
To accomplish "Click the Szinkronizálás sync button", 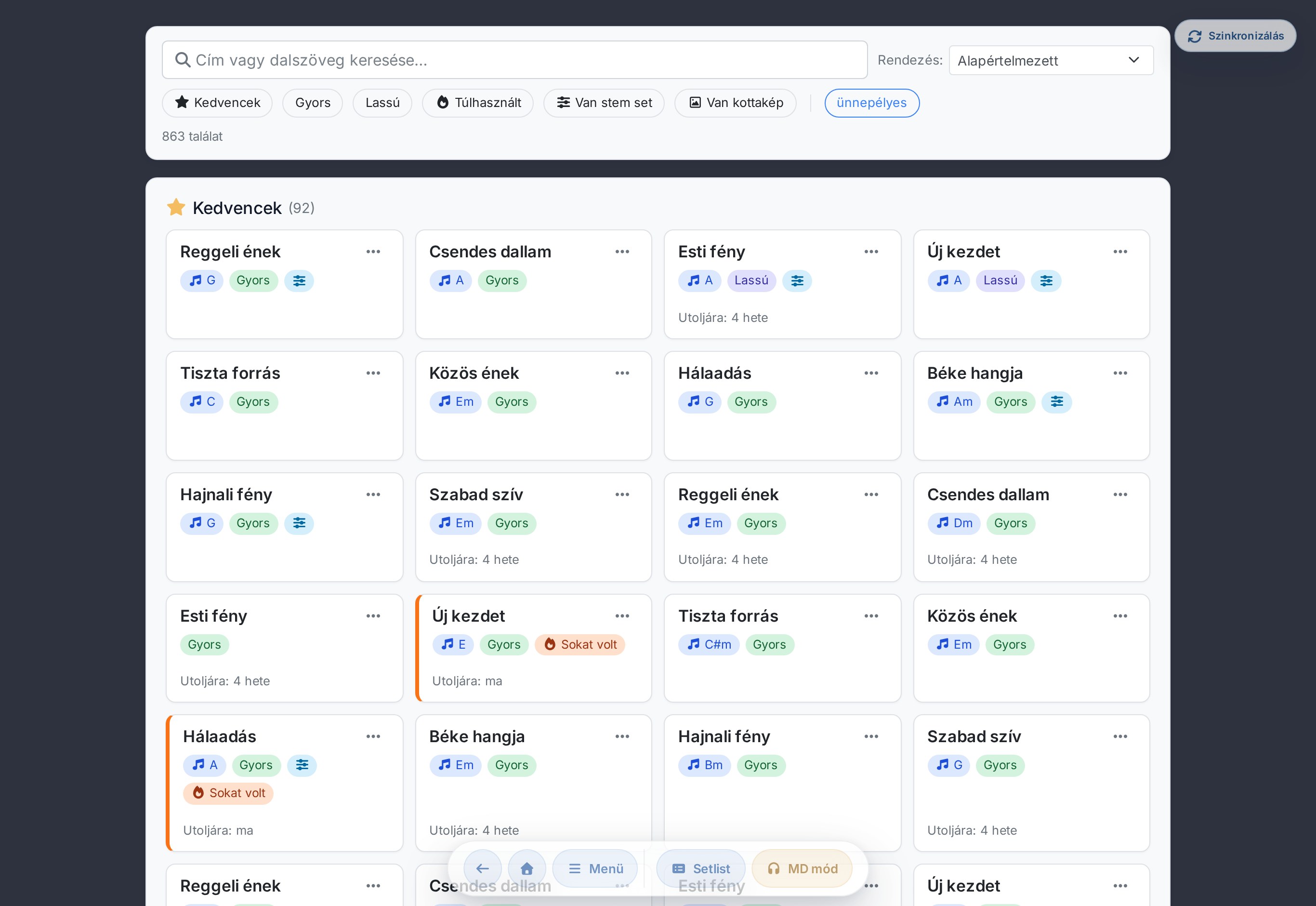I will pyautogui.click(x=1236, y=36).
